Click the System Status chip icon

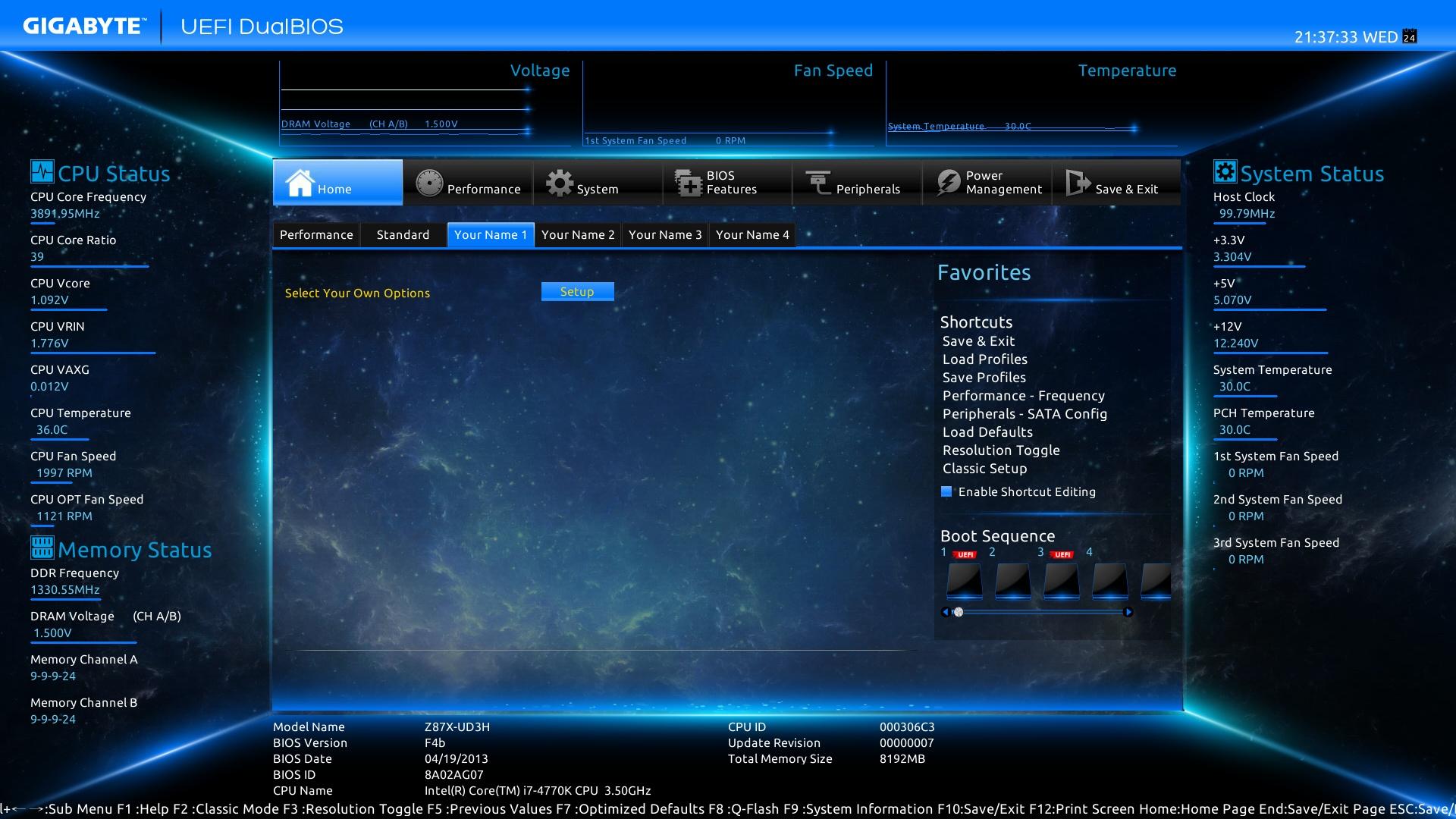pos(1225,172)
